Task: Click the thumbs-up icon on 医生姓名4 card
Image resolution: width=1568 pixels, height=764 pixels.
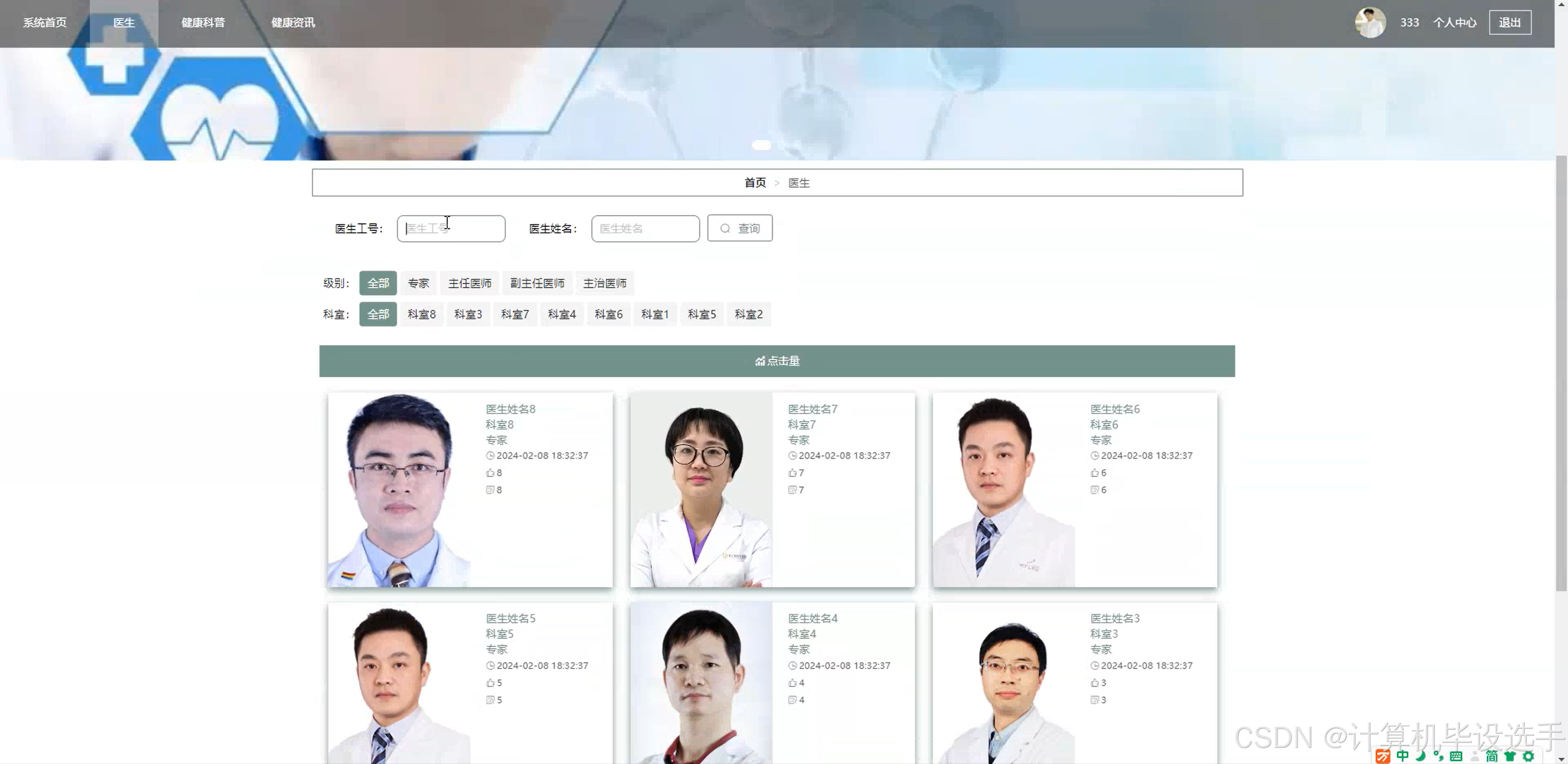Action: [x=792, y=683]
